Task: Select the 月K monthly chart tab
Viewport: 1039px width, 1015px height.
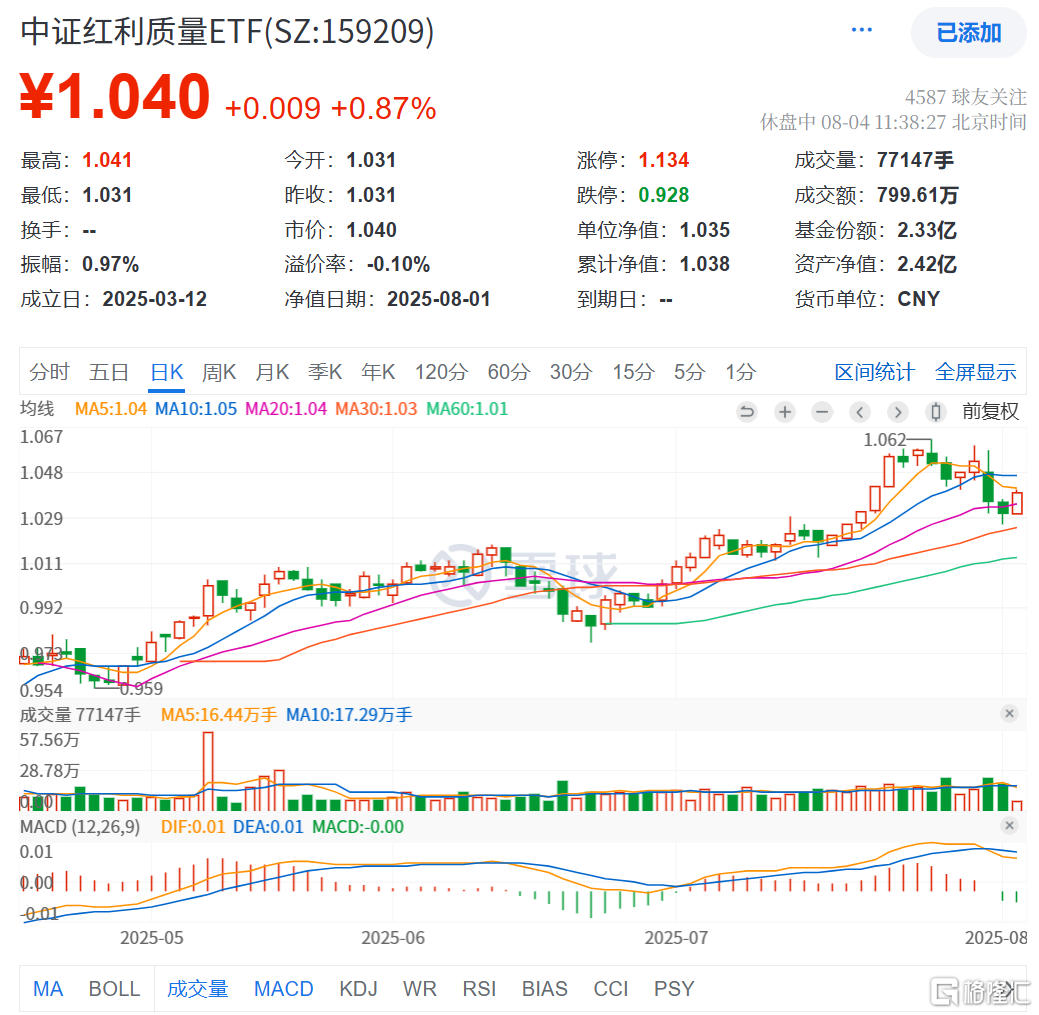Action: point(272,372)
